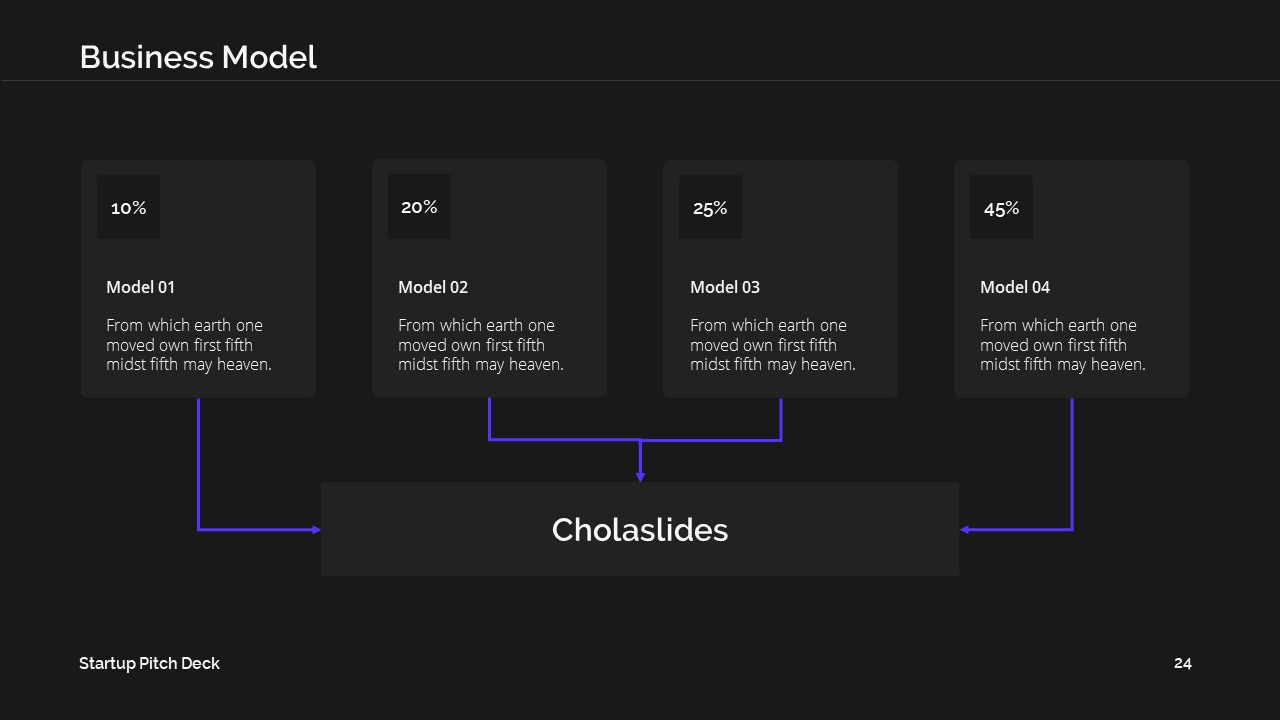
Task: Select the description text under Model 03
Action: [773, 345]
